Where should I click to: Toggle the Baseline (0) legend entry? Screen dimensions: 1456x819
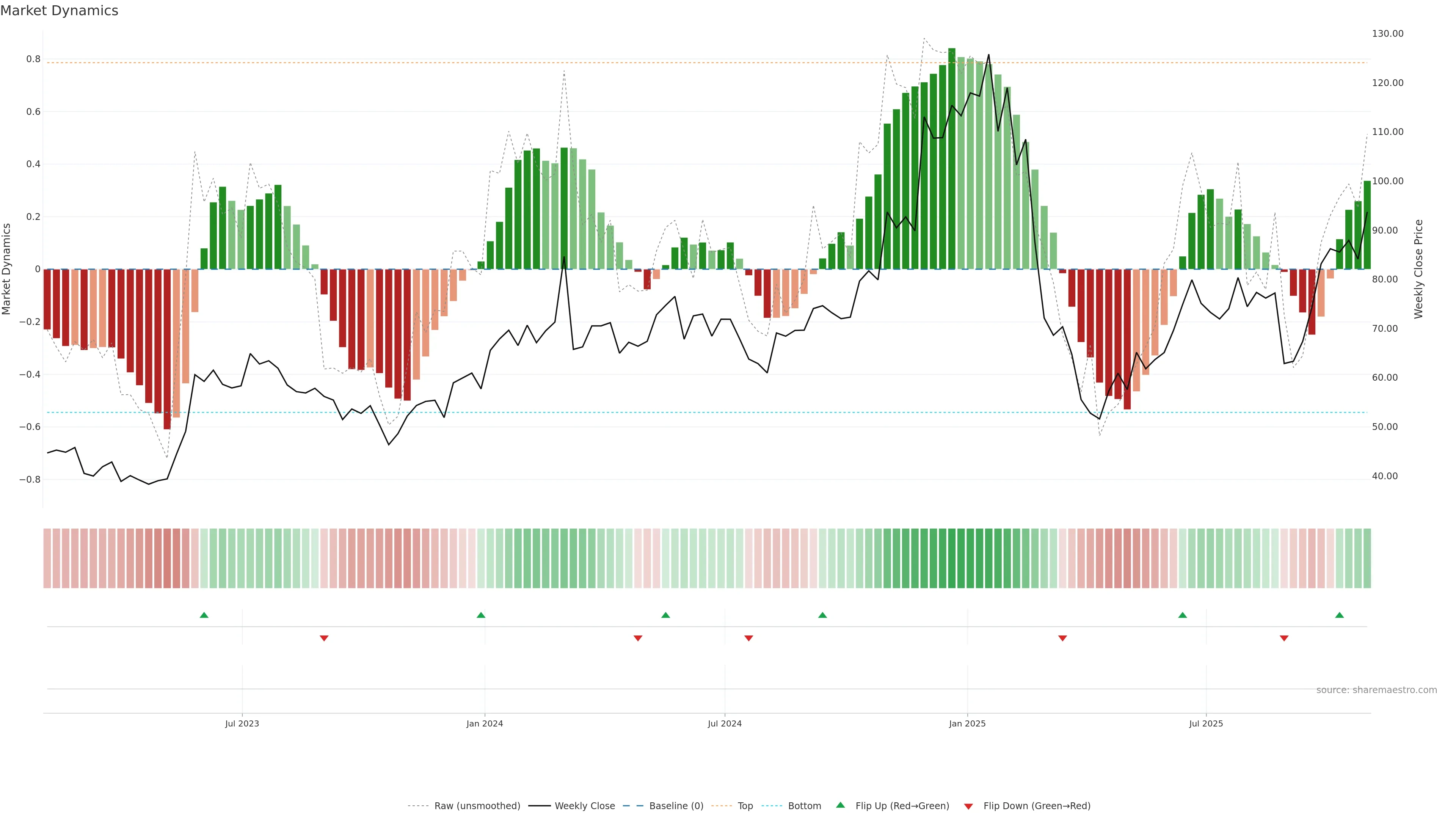pos(676,805)
